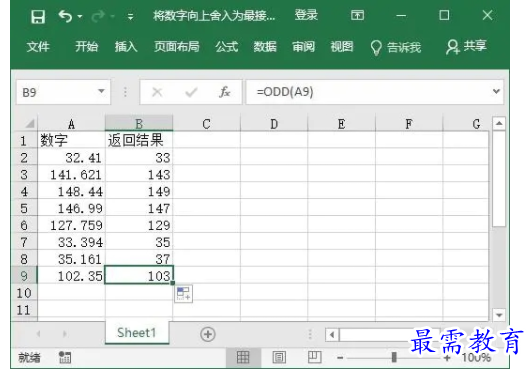Open Customize Quick Access Toolbar dropdown
The width and height of the screenshot is (532, 373).
coord(130,16)
